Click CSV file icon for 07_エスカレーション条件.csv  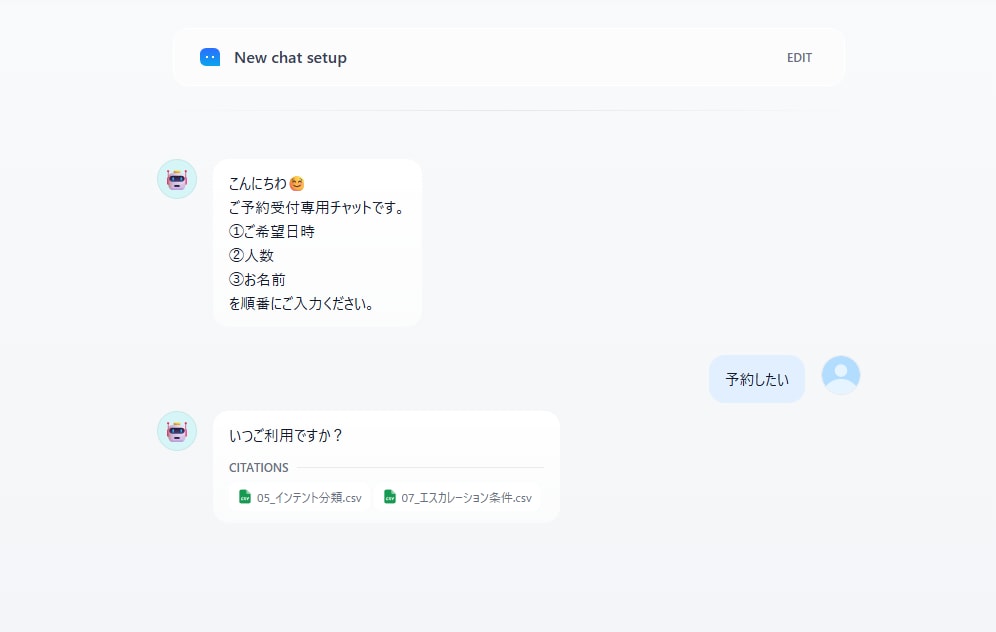click(x=390, y=497)
